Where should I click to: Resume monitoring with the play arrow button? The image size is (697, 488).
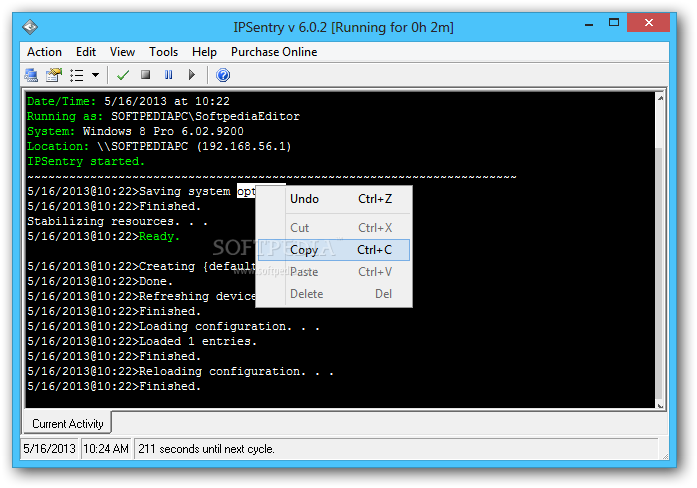click(192, 75)
